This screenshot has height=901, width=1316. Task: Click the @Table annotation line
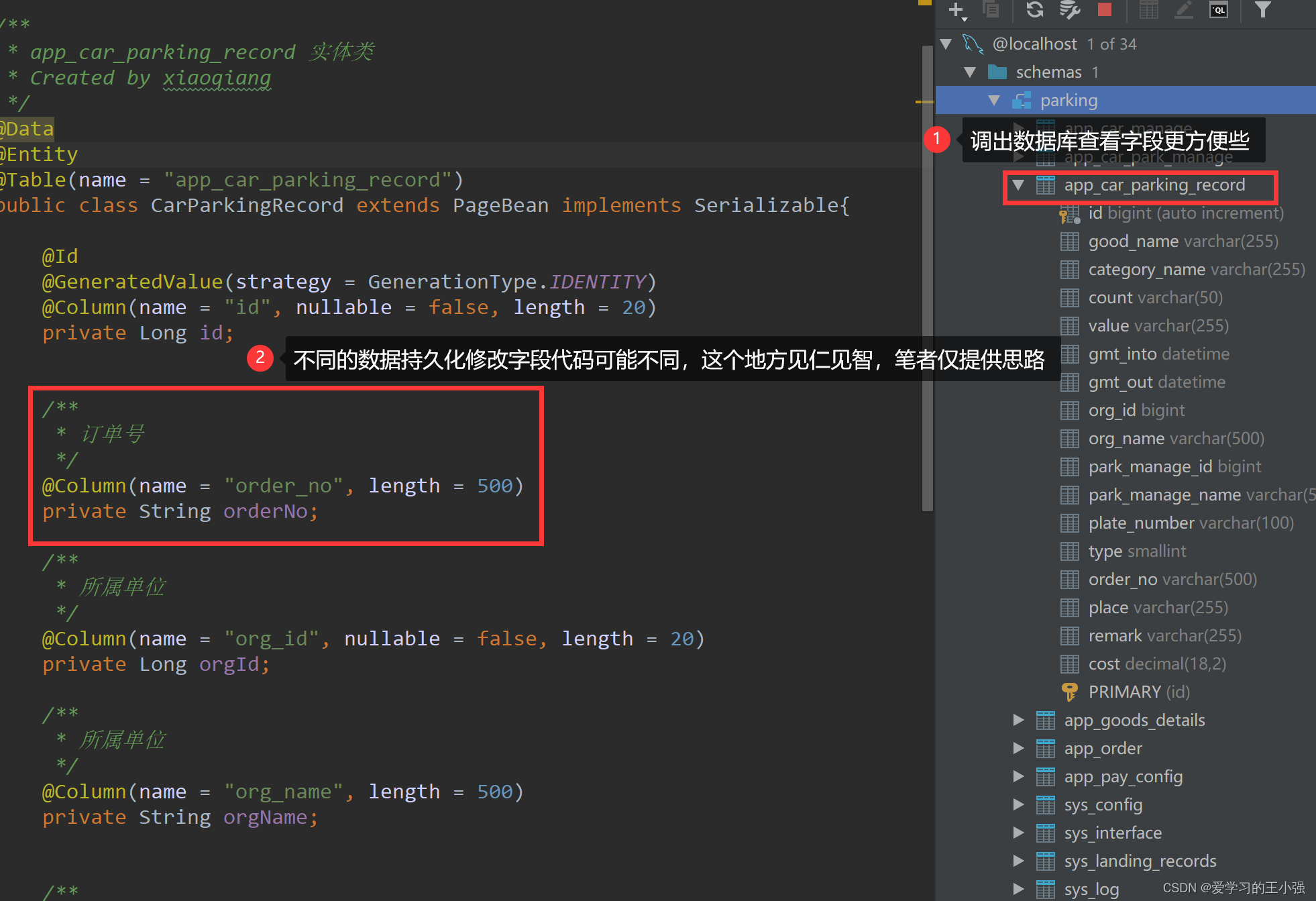click(x=231, y=180)
